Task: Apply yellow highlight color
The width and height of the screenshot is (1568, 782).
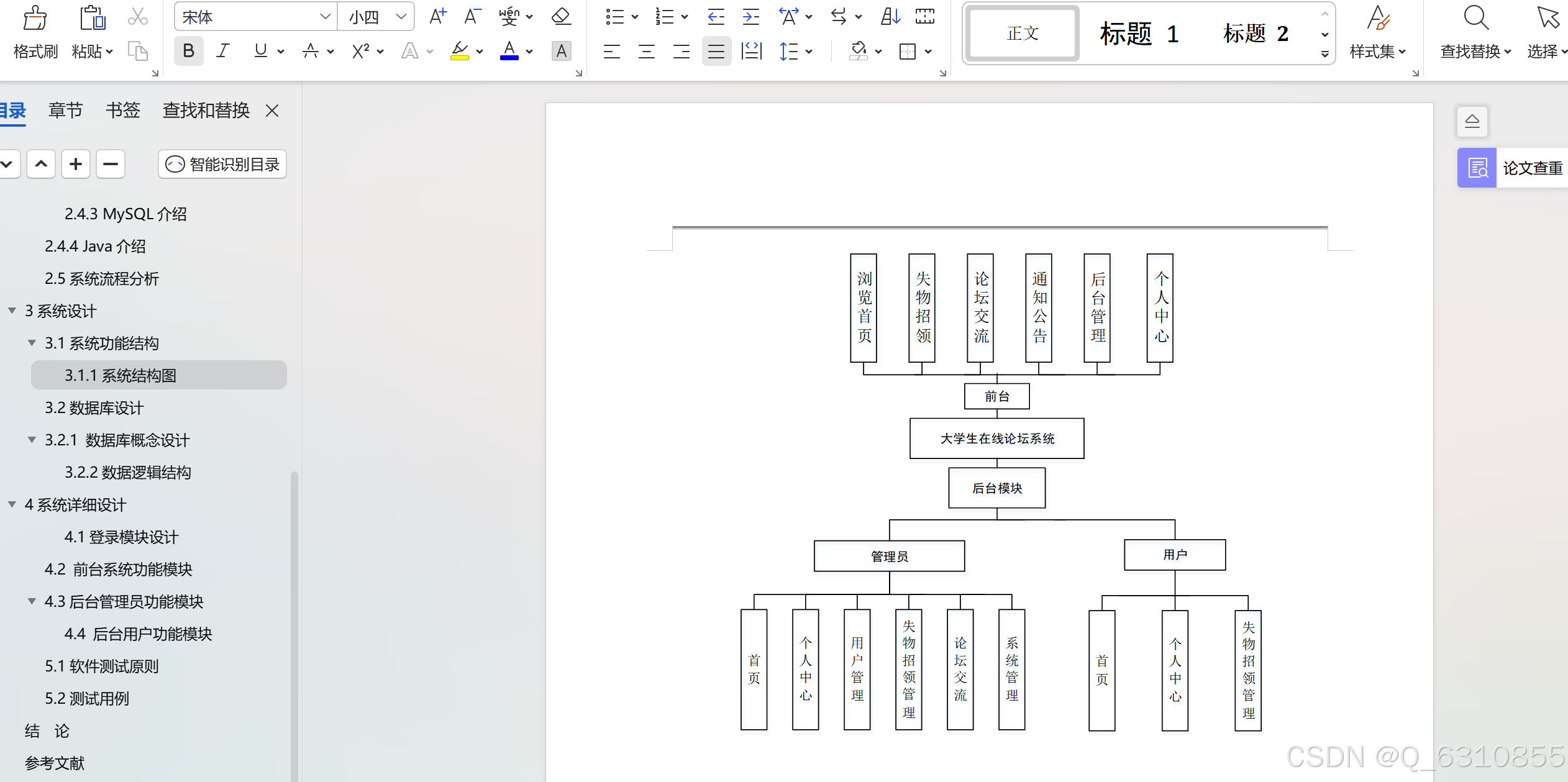Action: (x=460, y=51)
